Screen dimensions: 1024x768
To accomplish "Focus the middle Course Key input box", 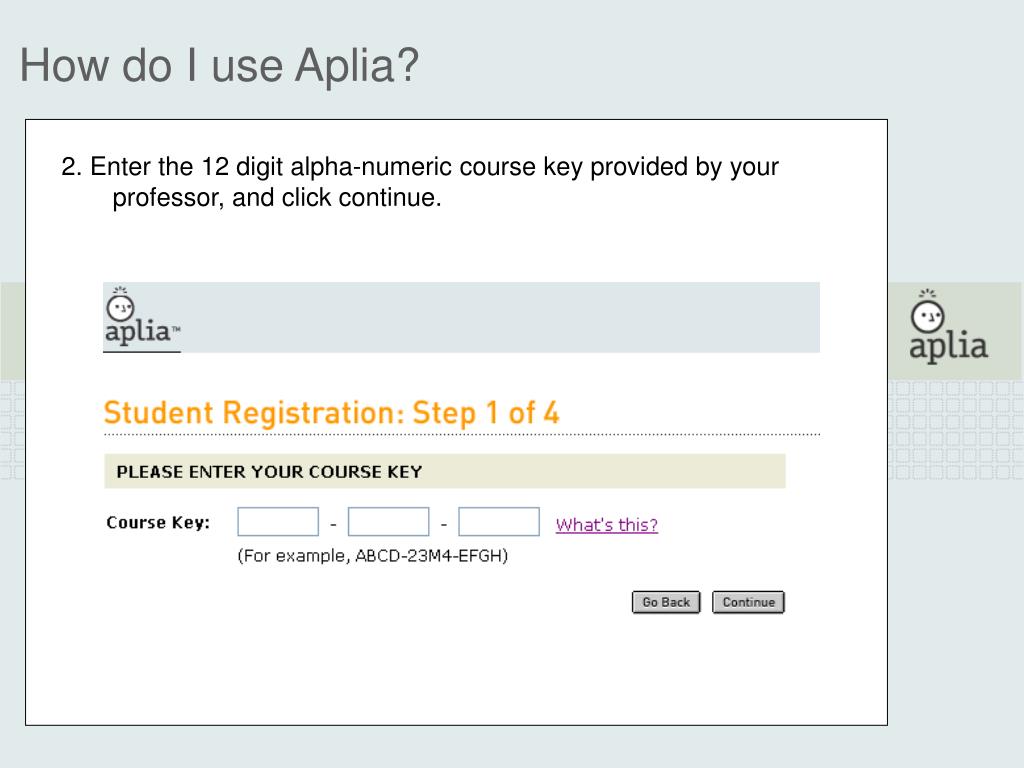I will [389, 522].
